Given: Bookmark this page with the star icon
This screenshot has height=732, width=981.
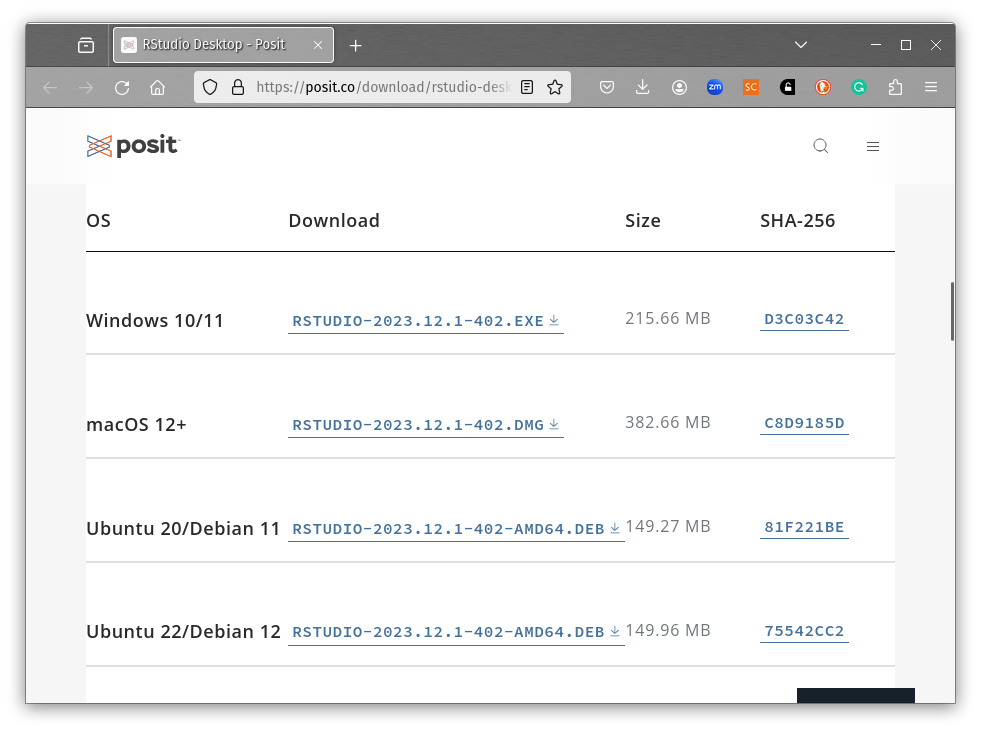Looking at the screenshot, I should tap(555, 88).
